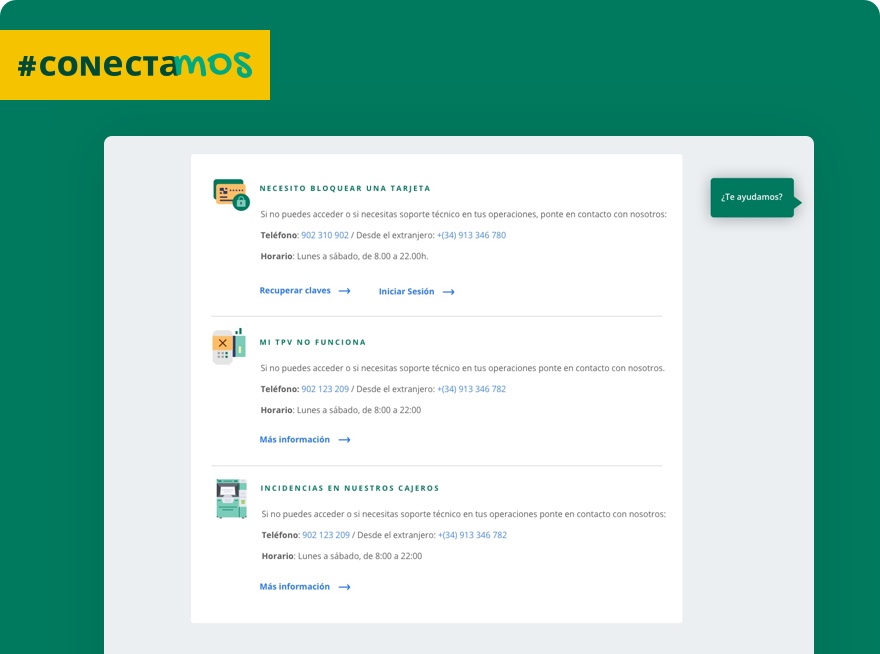880x654 pixels.
Task: Click arrow next to Recuperar claves
Action: (x=344, y=291)
